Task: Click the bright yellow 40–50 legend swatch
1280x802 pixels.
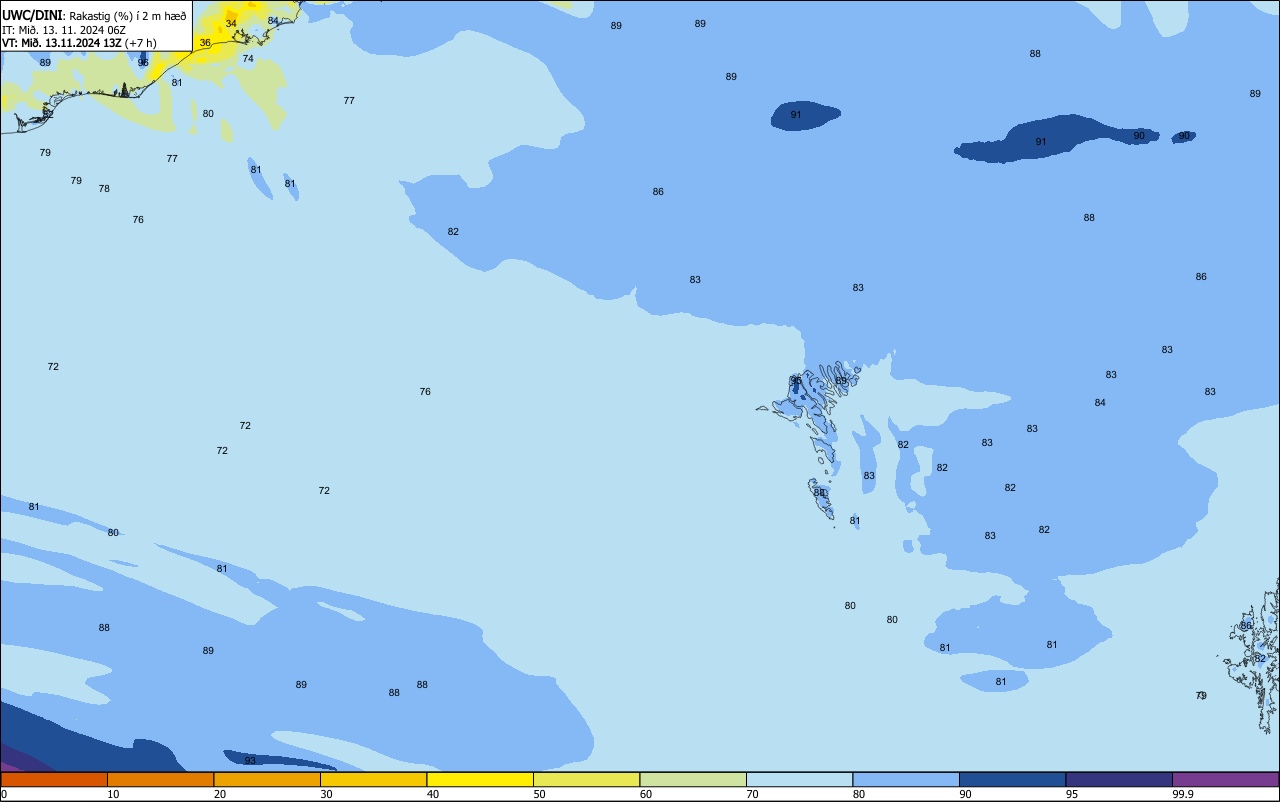Action: click(480, 779)
